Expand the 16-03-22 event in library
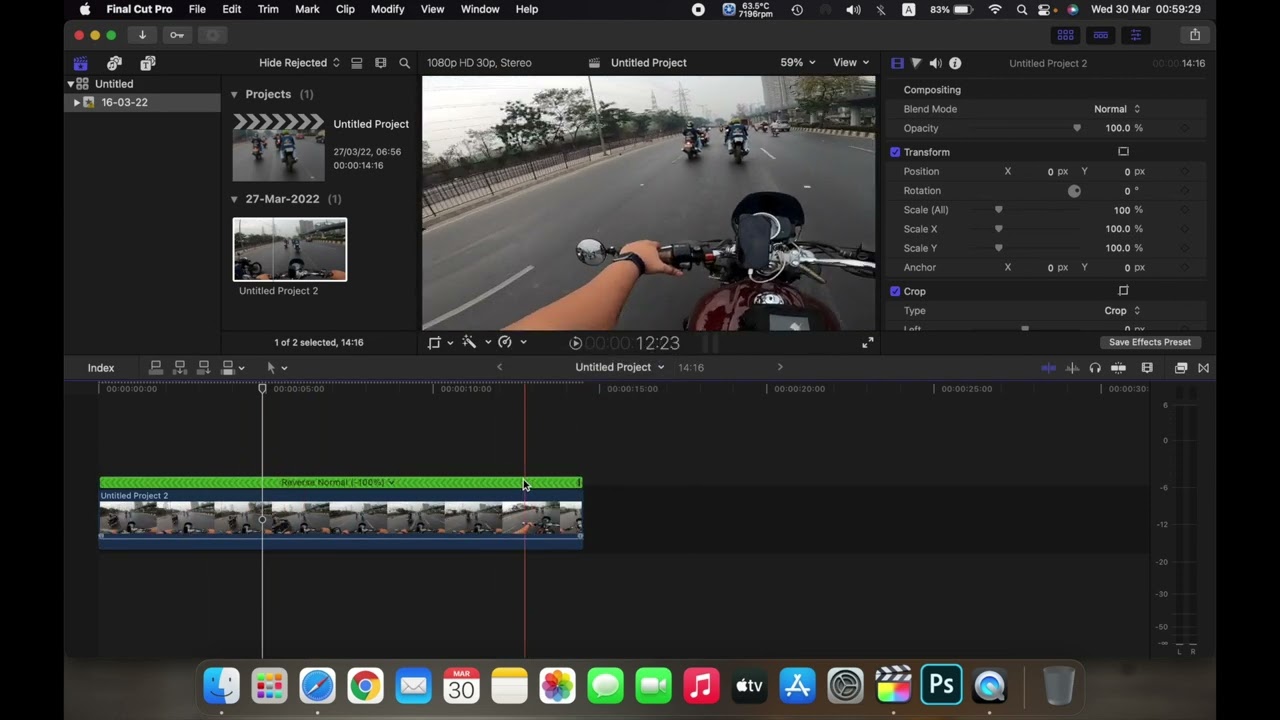This screenshot has height=720, width=1280. click(x=77, y=102)
